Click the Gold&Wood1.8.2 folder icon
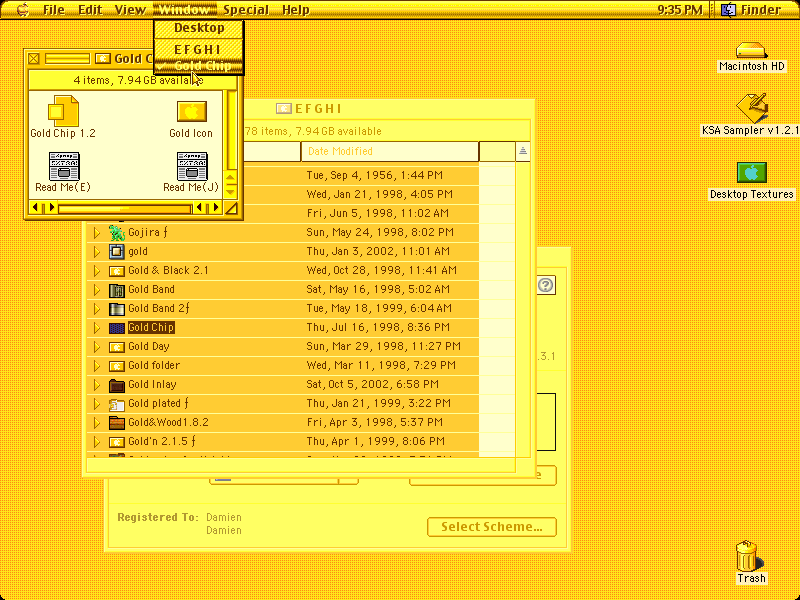 point(117,423)
